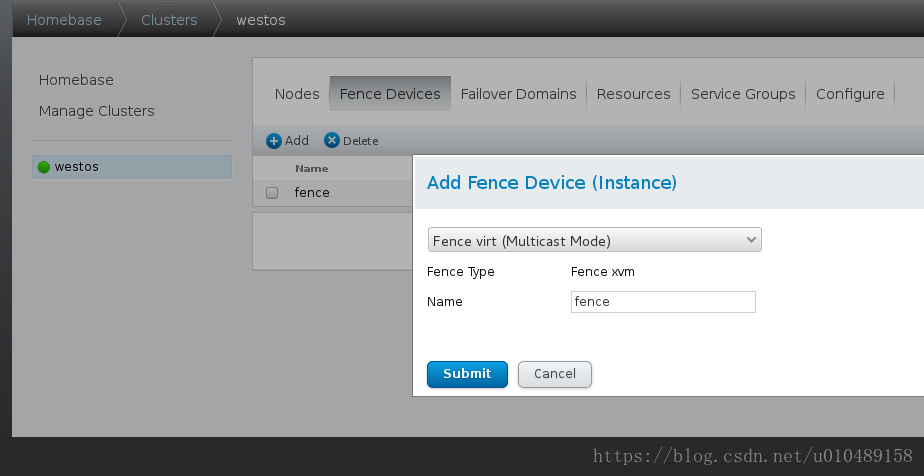The height and width of the screenshot is (476, 924).
Task: Click Homebase in the breadcrumb bar
Action: [64, 20]
